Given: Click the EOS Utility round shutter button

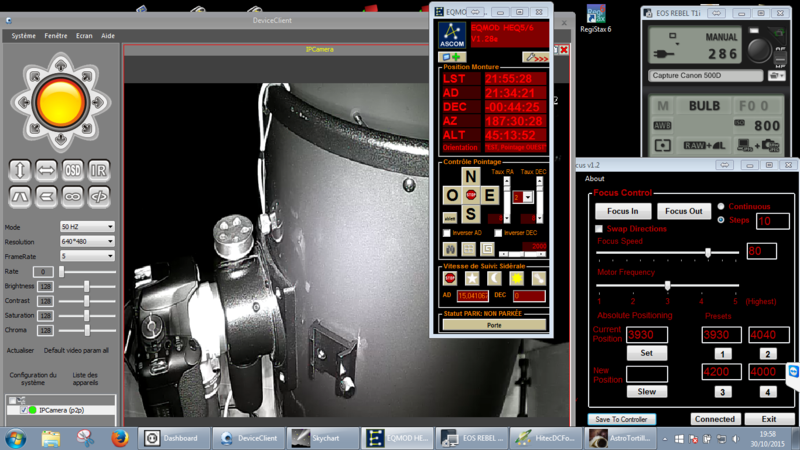Looking at the screenshot, I should [x=760, y=49].
